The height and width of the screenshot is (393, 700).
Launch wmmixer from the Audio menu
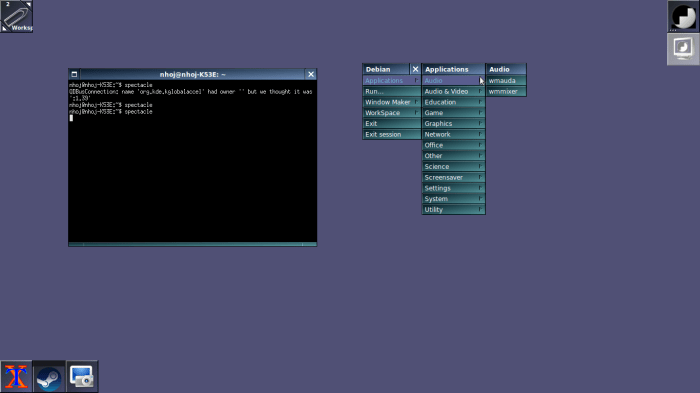506,91
